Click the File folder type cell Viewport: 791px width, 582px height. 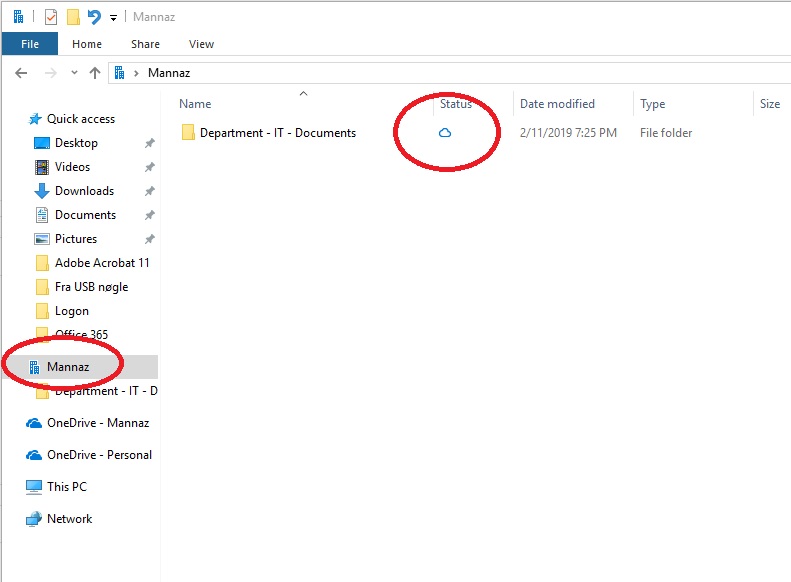click(666, 133)
